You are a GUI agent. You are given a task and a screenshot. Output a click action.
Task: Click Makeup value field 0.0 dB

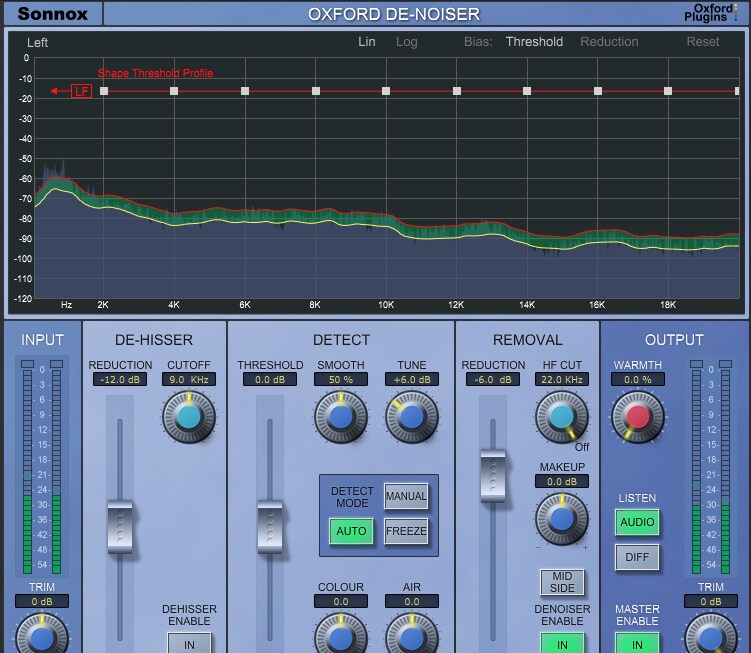click(562, 481)
